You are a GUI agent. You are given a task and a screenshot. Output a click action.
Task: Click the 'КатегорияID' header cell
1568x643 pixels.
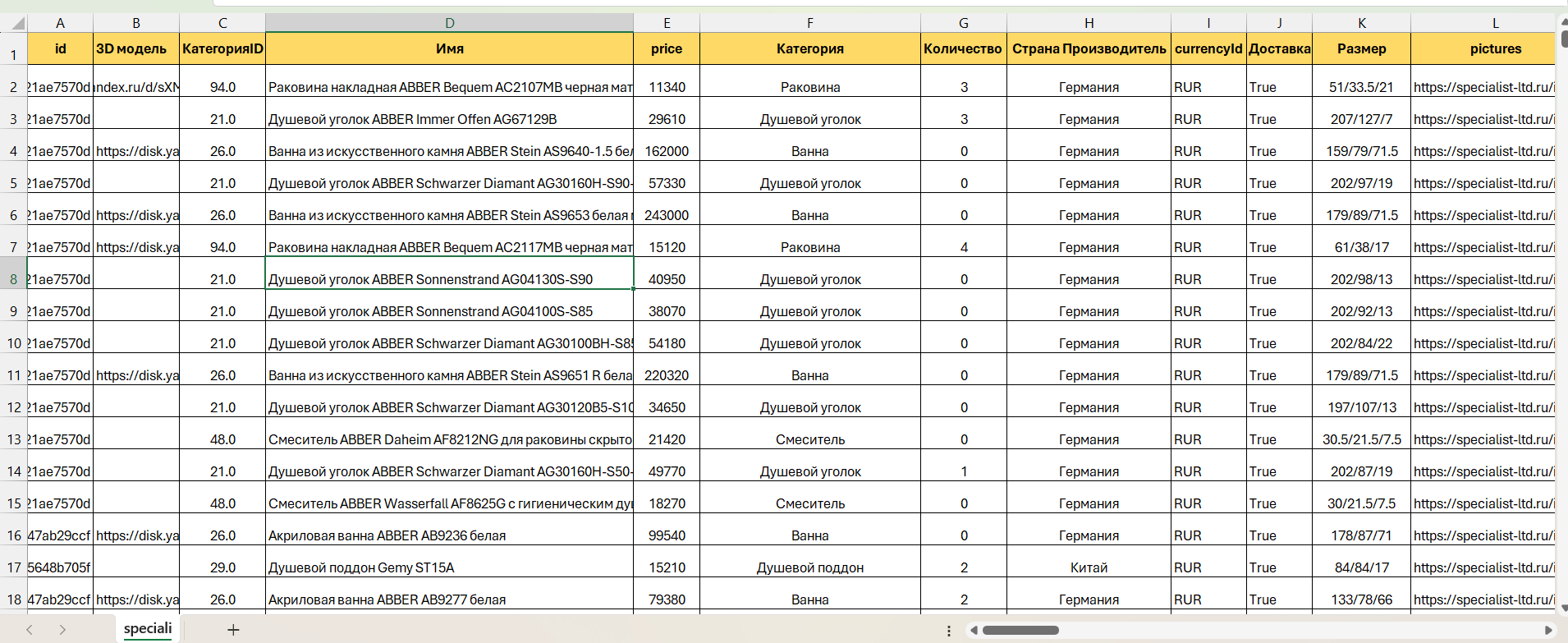(222, 48)
